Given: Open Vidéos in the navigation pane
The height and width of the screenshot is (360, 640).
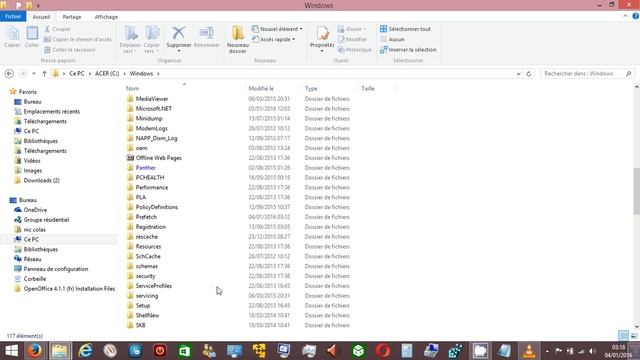Looking at the screenshot, I should (32, 161).
